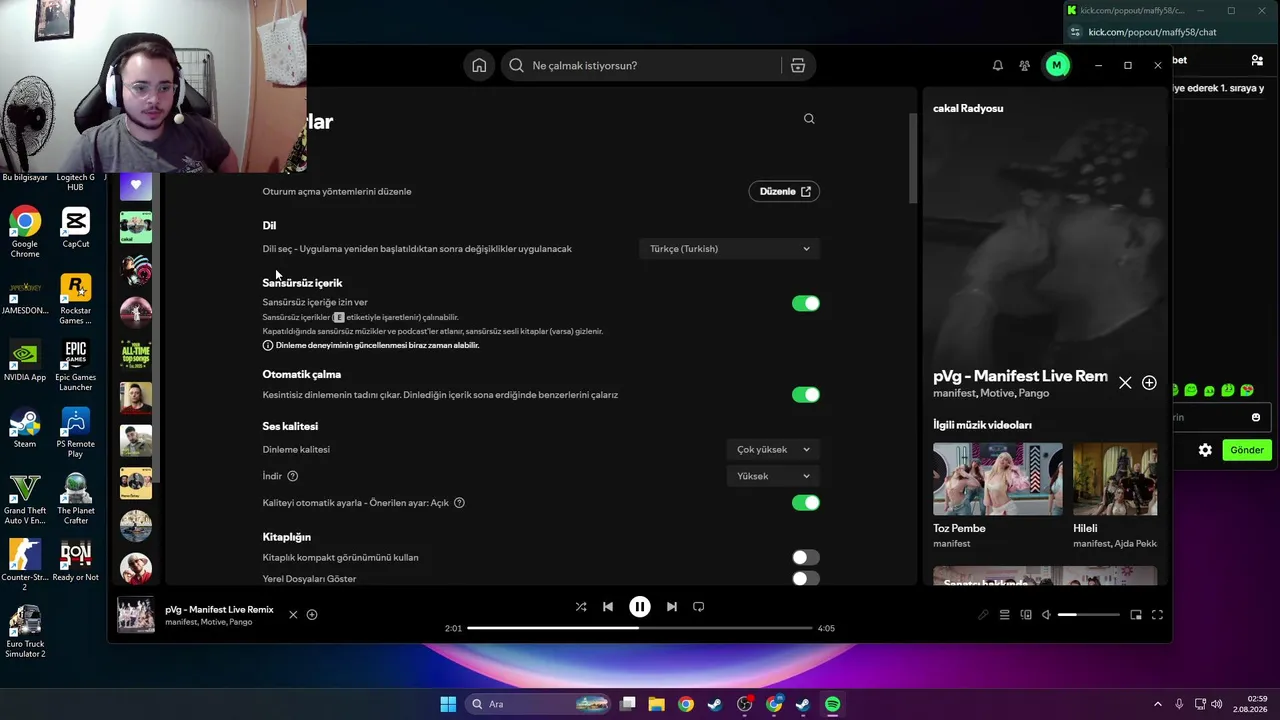The width and height of the screenshot is (1280, 720).
Task: Open the Toz Pembe music video thumbnail
Action: pos(998,479)
